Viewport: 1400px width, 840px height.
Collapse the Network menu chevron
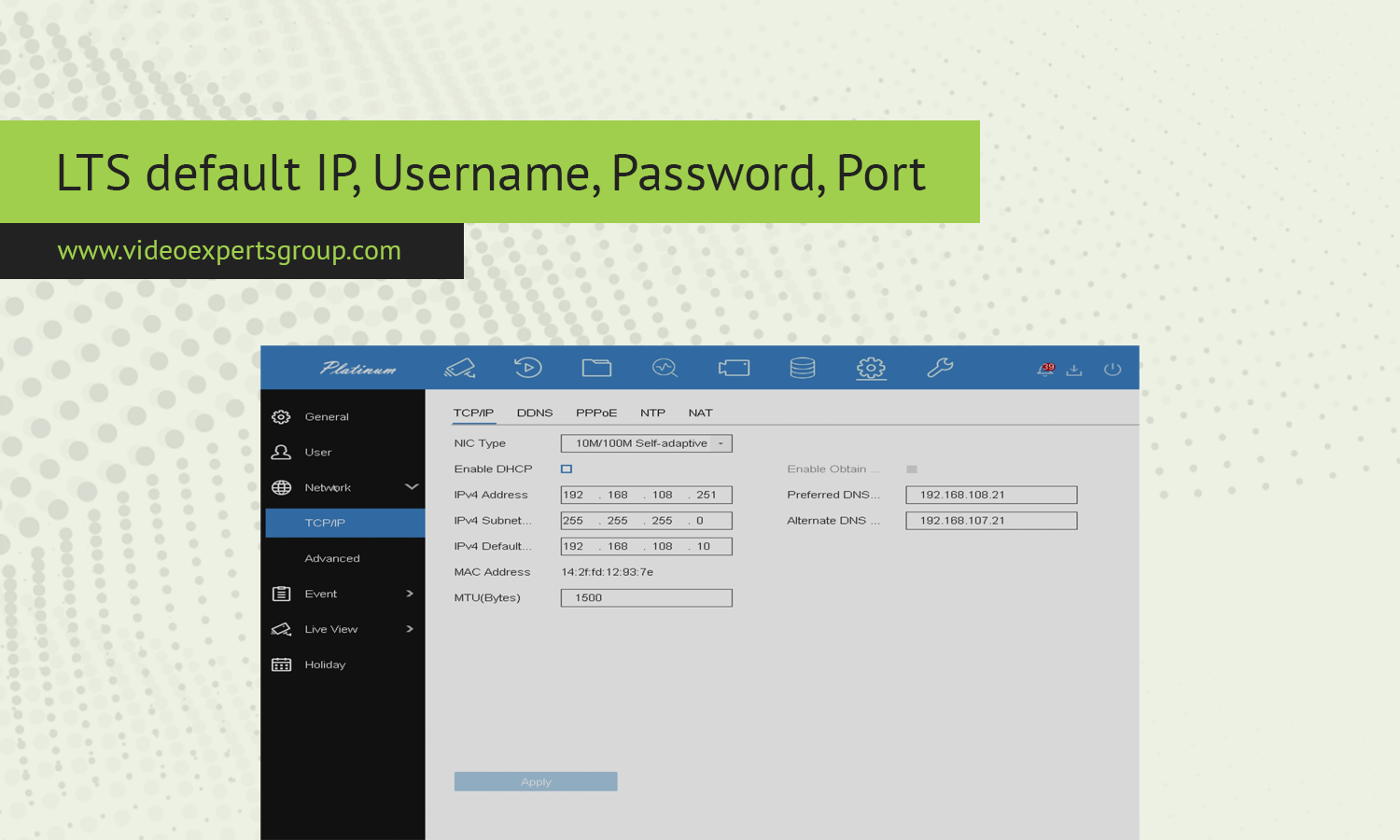(x=412, y=486)
